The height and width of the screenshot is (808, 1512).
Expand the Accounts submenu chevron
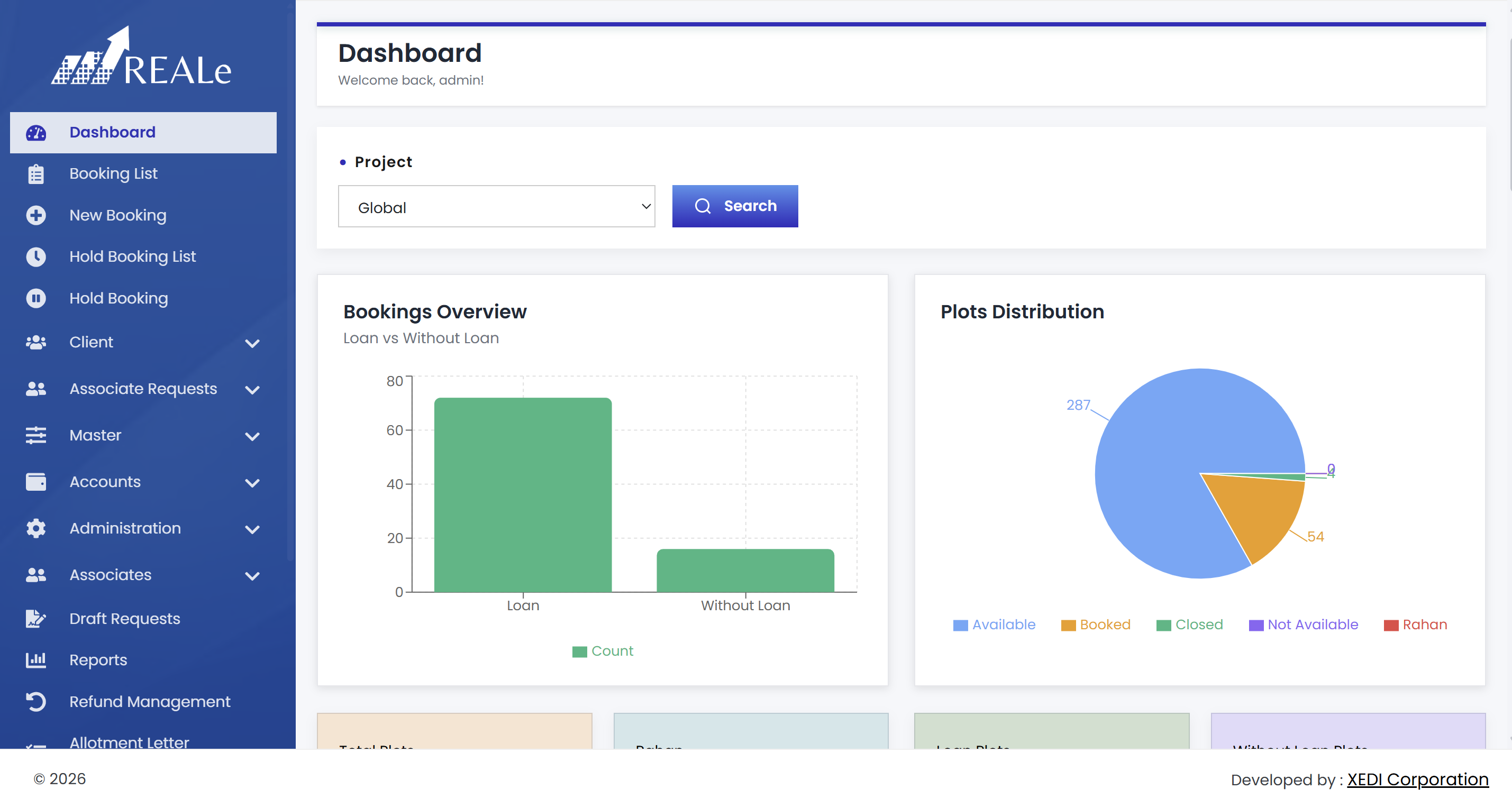(x=252, y=483)
